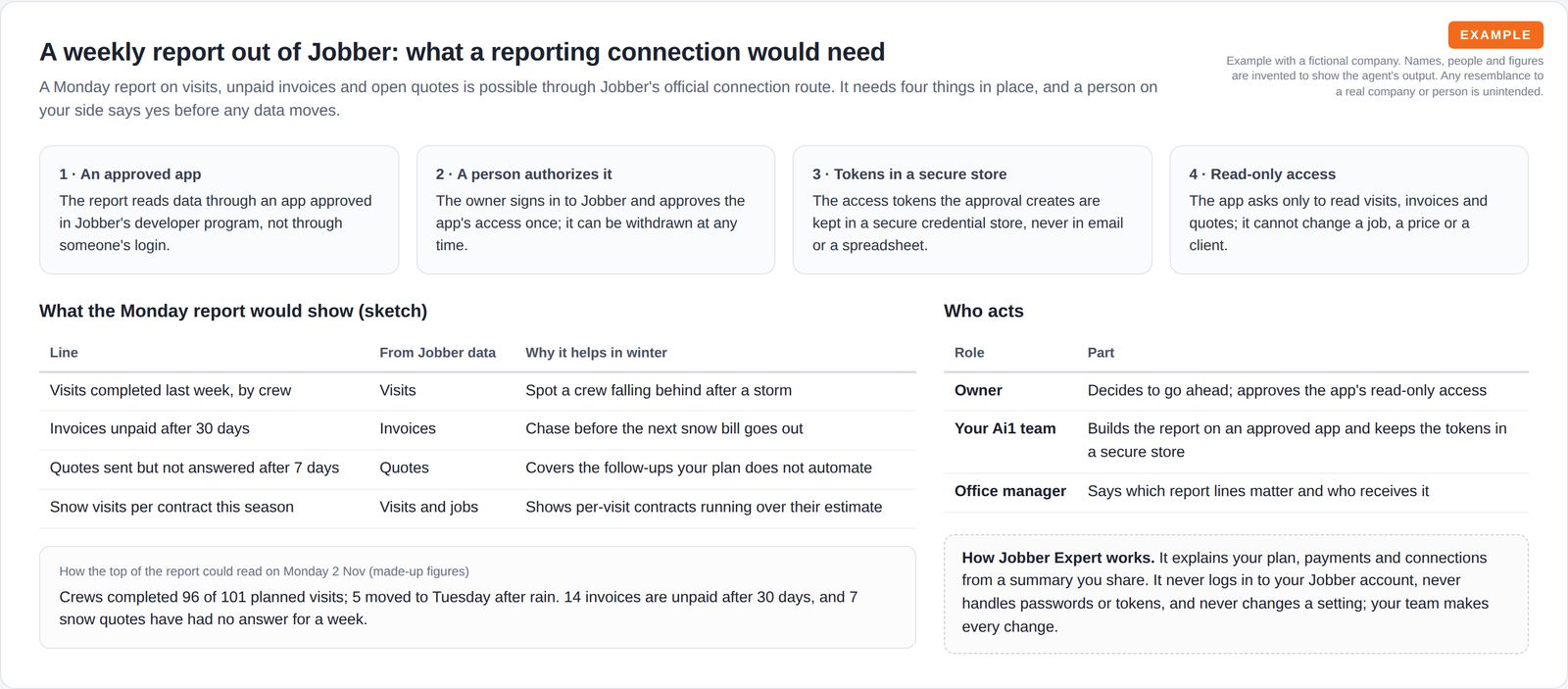1568x689 pixels.
Task: Click the 'Role' column header
Action: coord(969,352)
